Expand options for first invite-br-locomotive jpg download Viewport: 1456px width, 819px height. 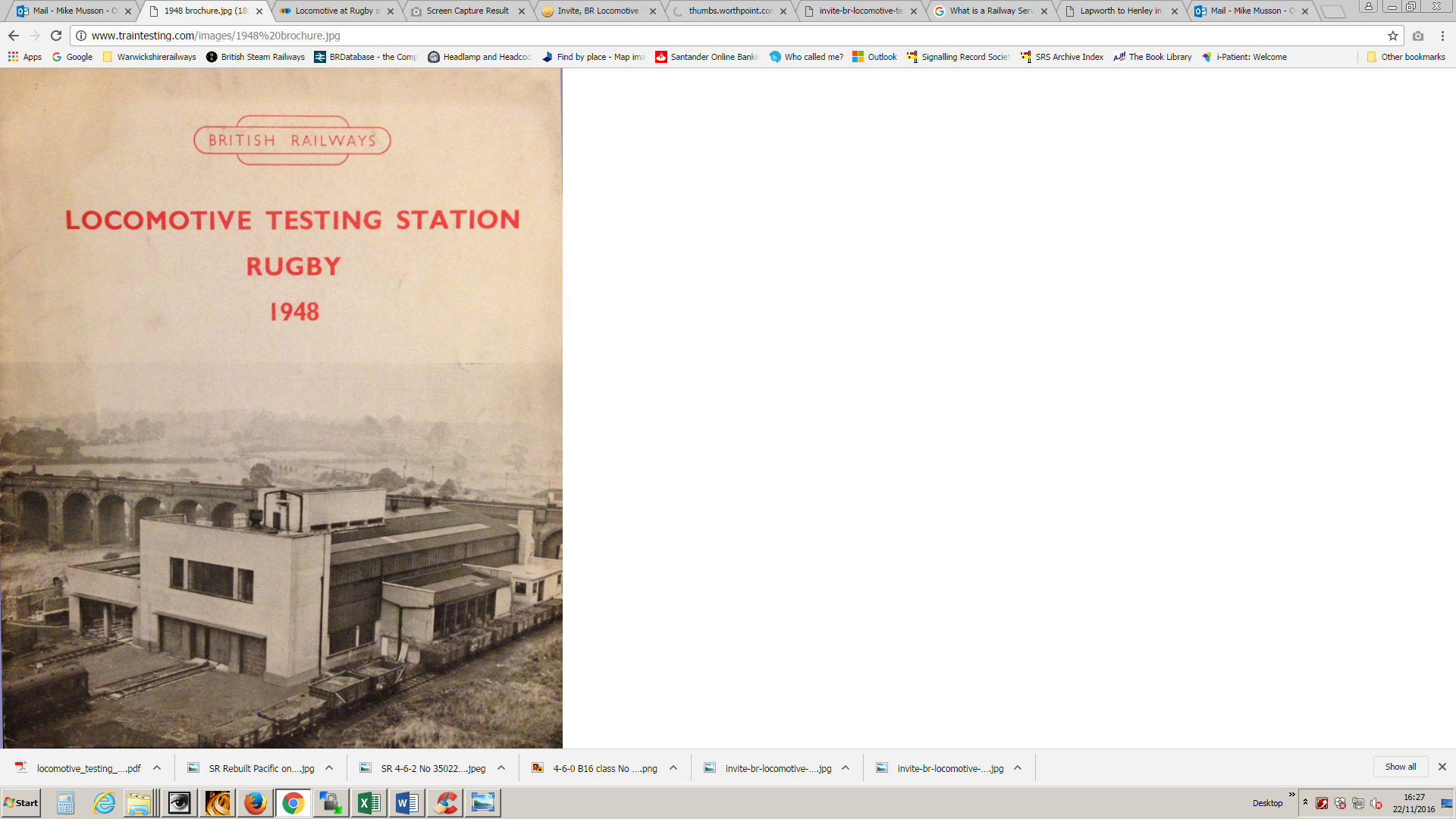[846, 768]
